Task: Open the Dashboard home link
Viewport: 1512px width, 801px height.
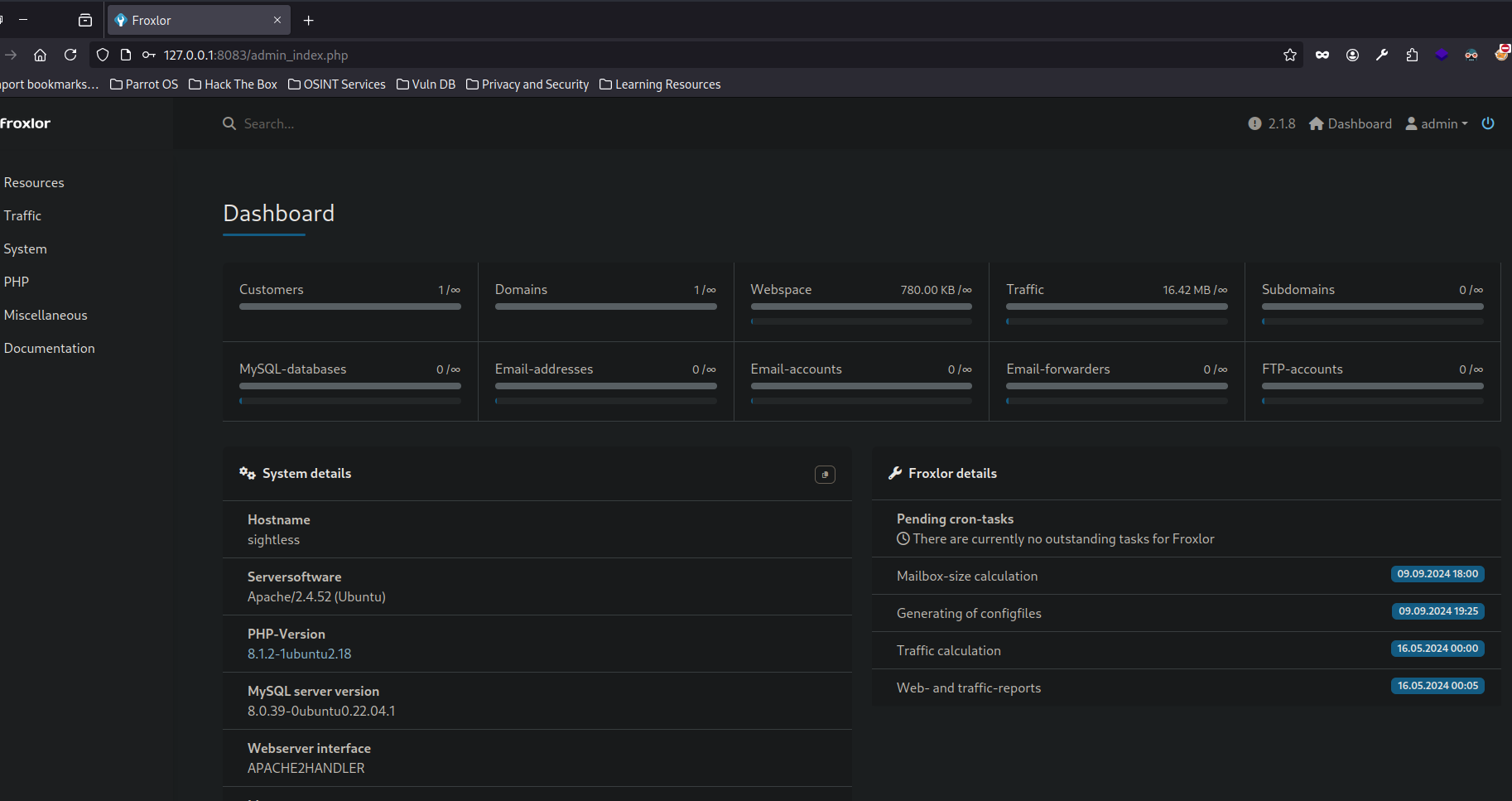Action: point(1351,123)
